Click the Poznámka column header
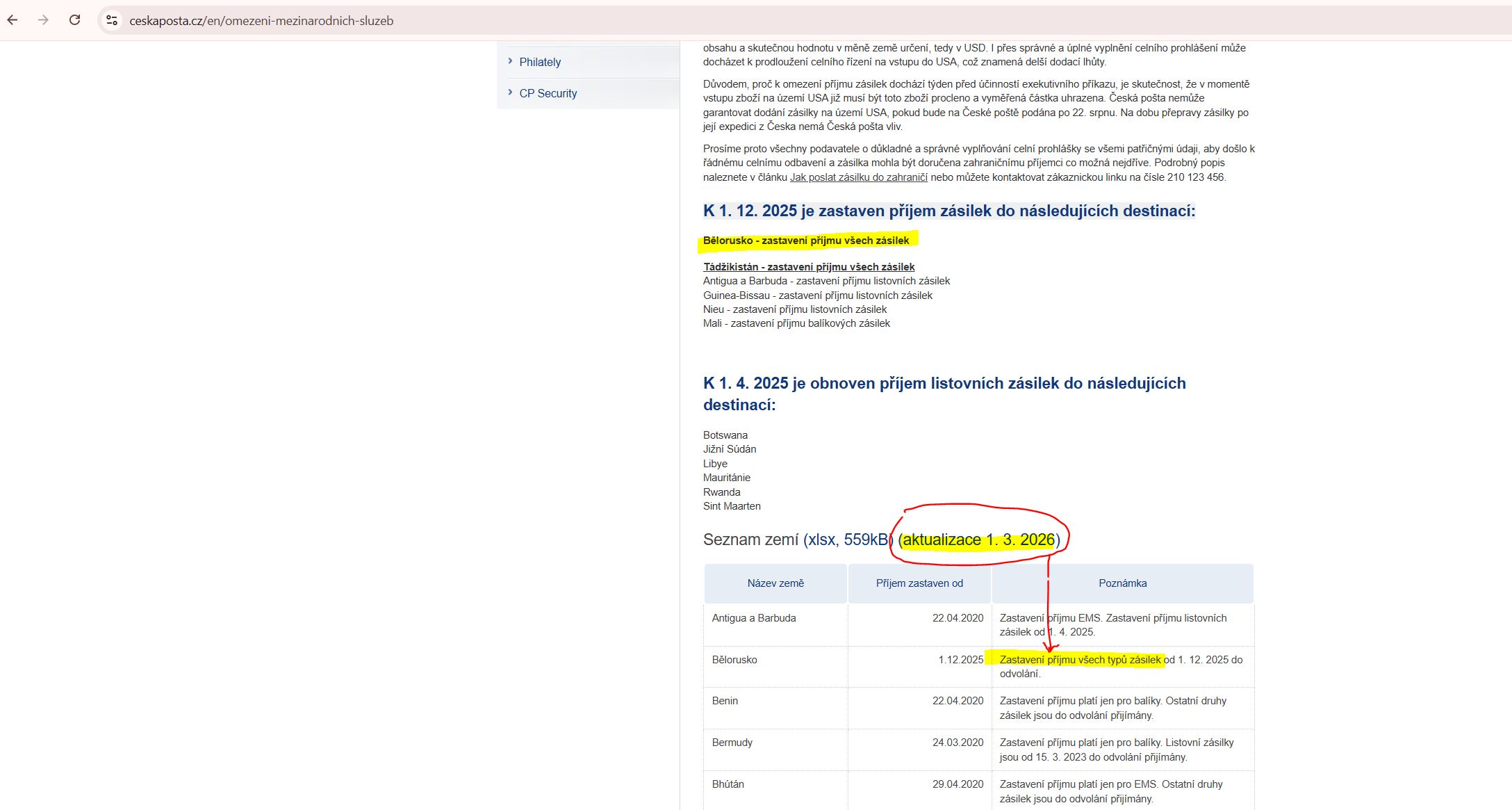Viewport: 1512px width, 810px height. click(x=1122, y=583)
